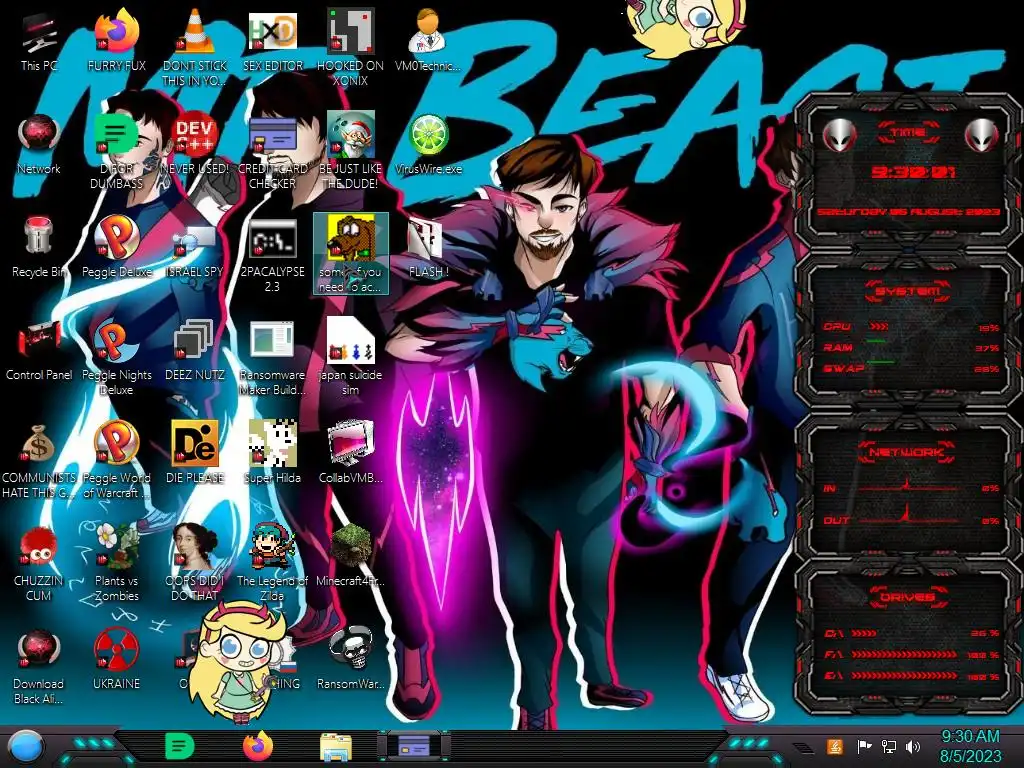This screenshot has width=1024, height=768.
Task: Launch The Legend of Zilda shortcut
Action: pyautogui.click(x=272, y=563)
